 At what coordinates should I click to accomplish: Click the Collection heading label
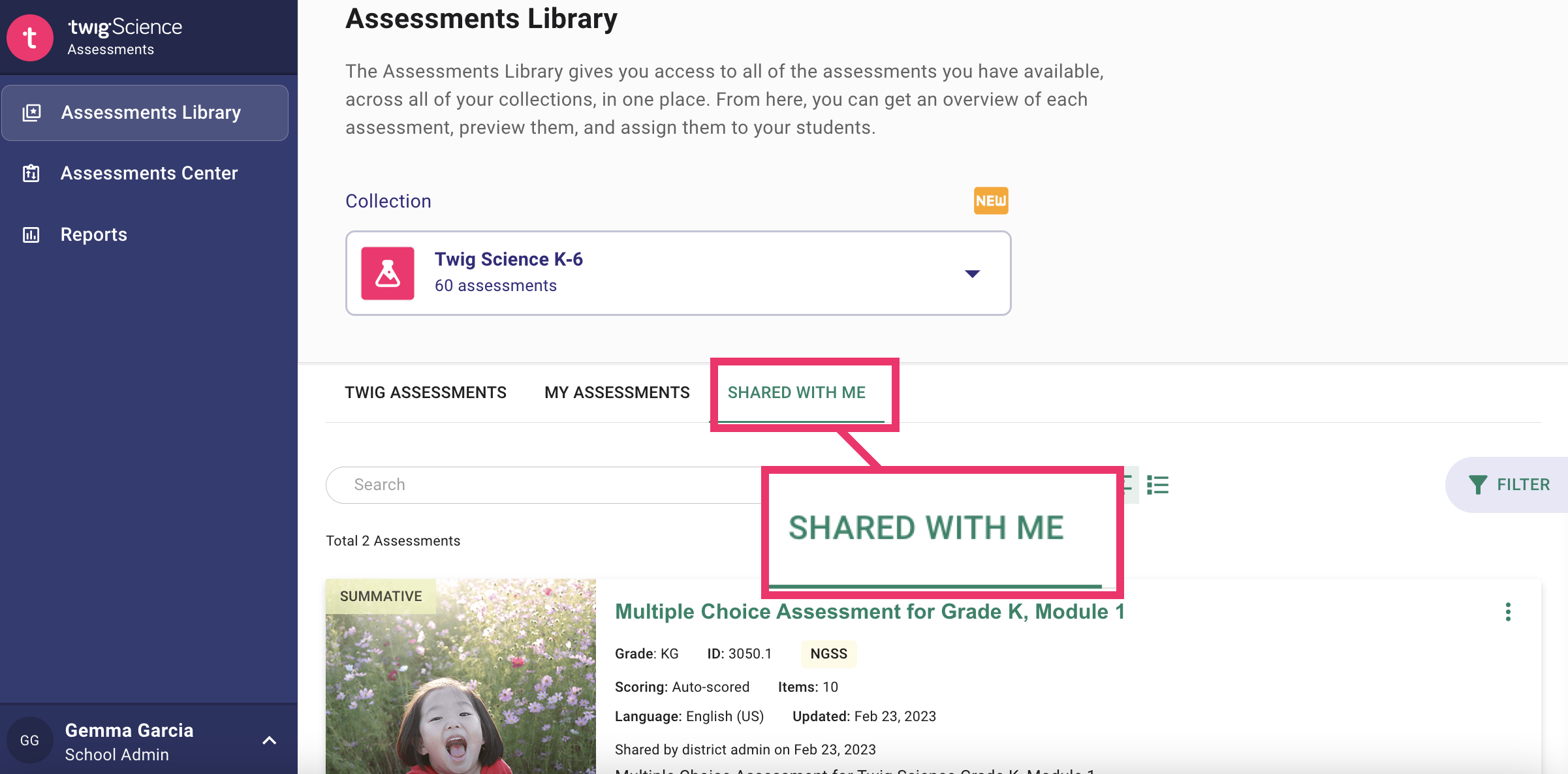pos(388,201)
